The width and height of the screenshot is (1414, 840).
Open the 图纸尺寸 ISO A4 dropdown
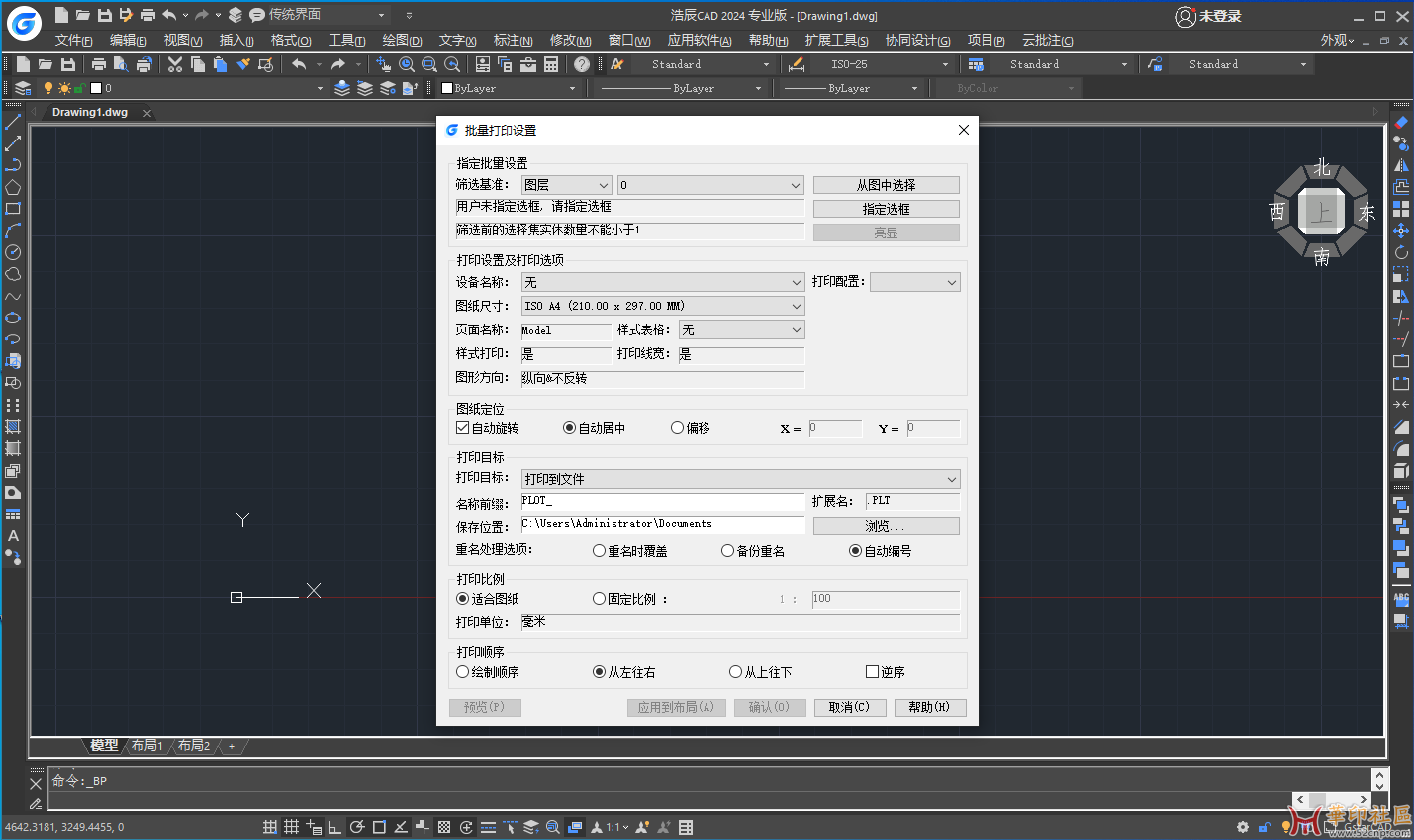coord(663,306)
